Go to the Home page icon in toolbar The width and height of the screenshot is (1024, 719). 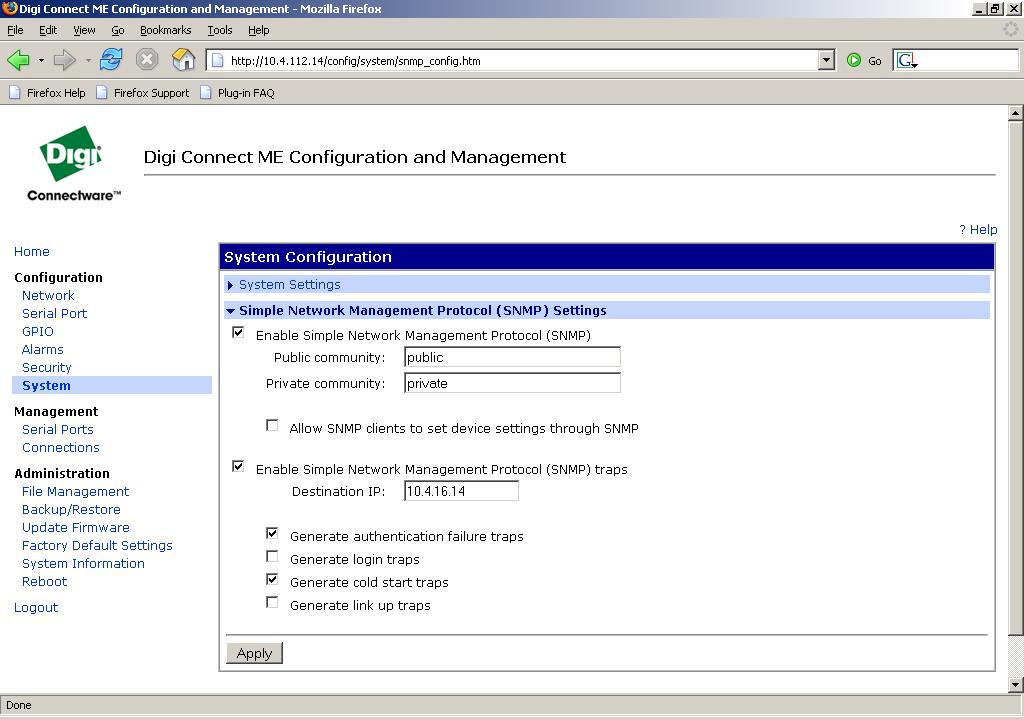coord(183,60)
